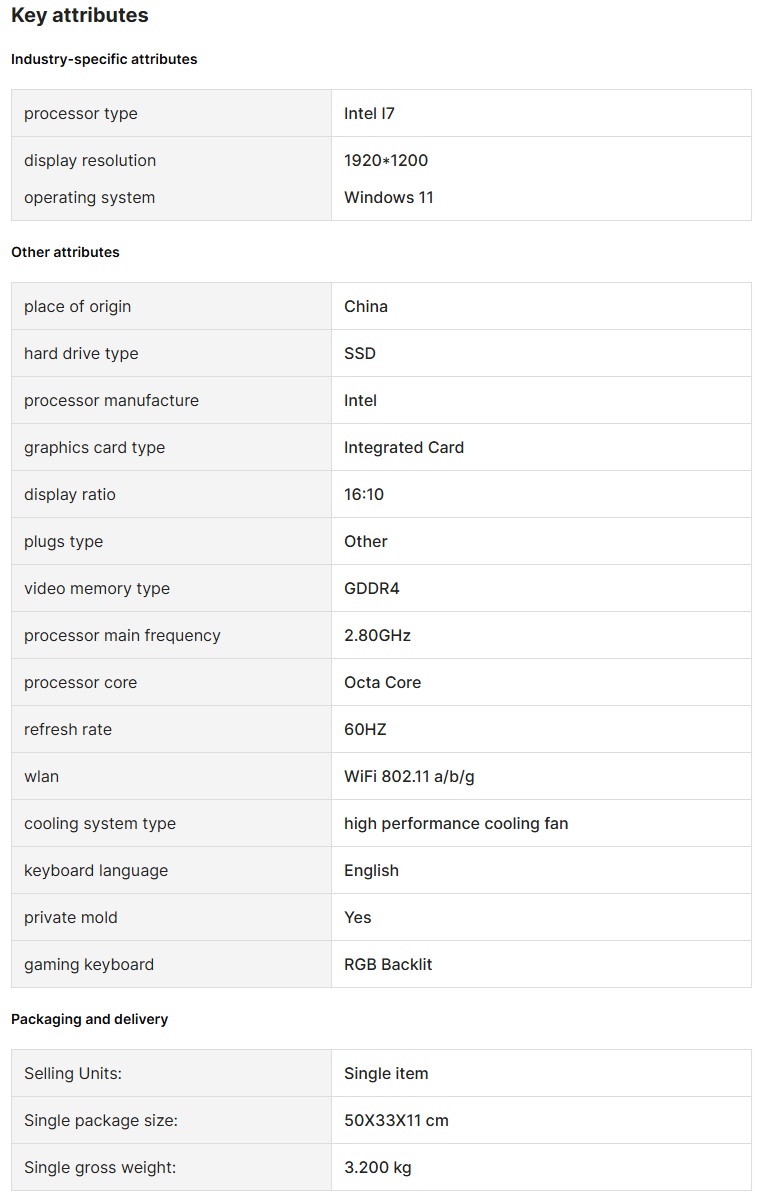Click the RGB Backlit gaming keyboard value

[x=388, y=964]
